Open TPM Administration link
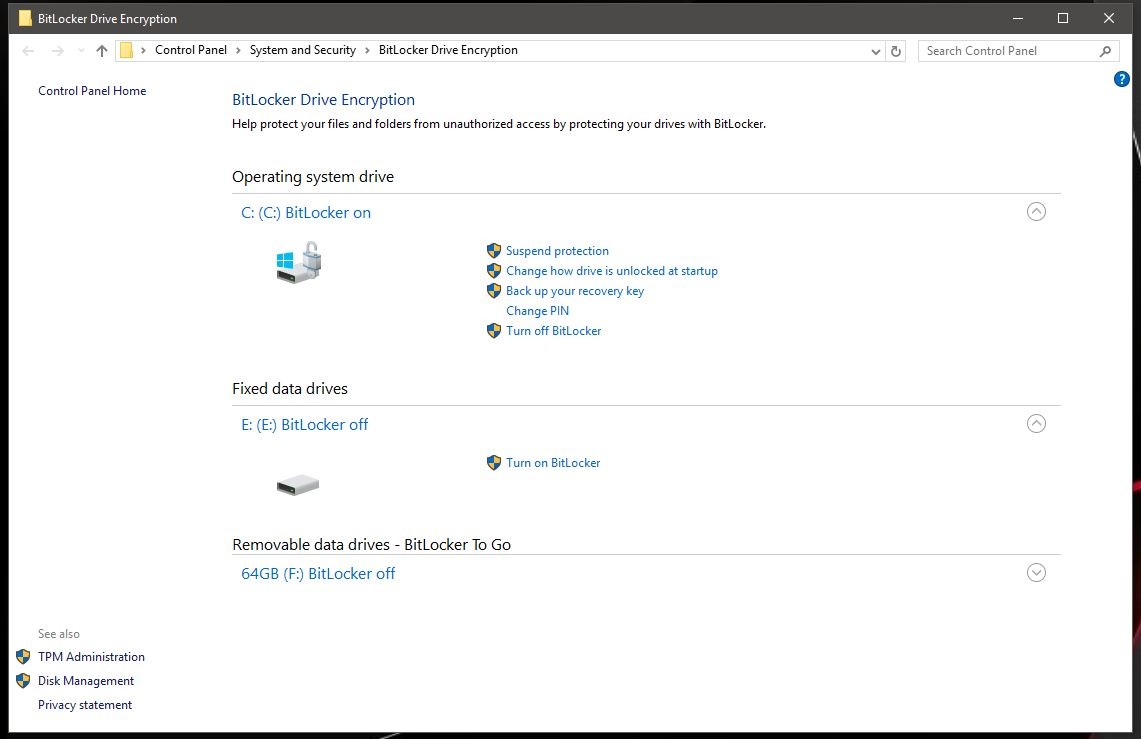 (x=91, y=657)
